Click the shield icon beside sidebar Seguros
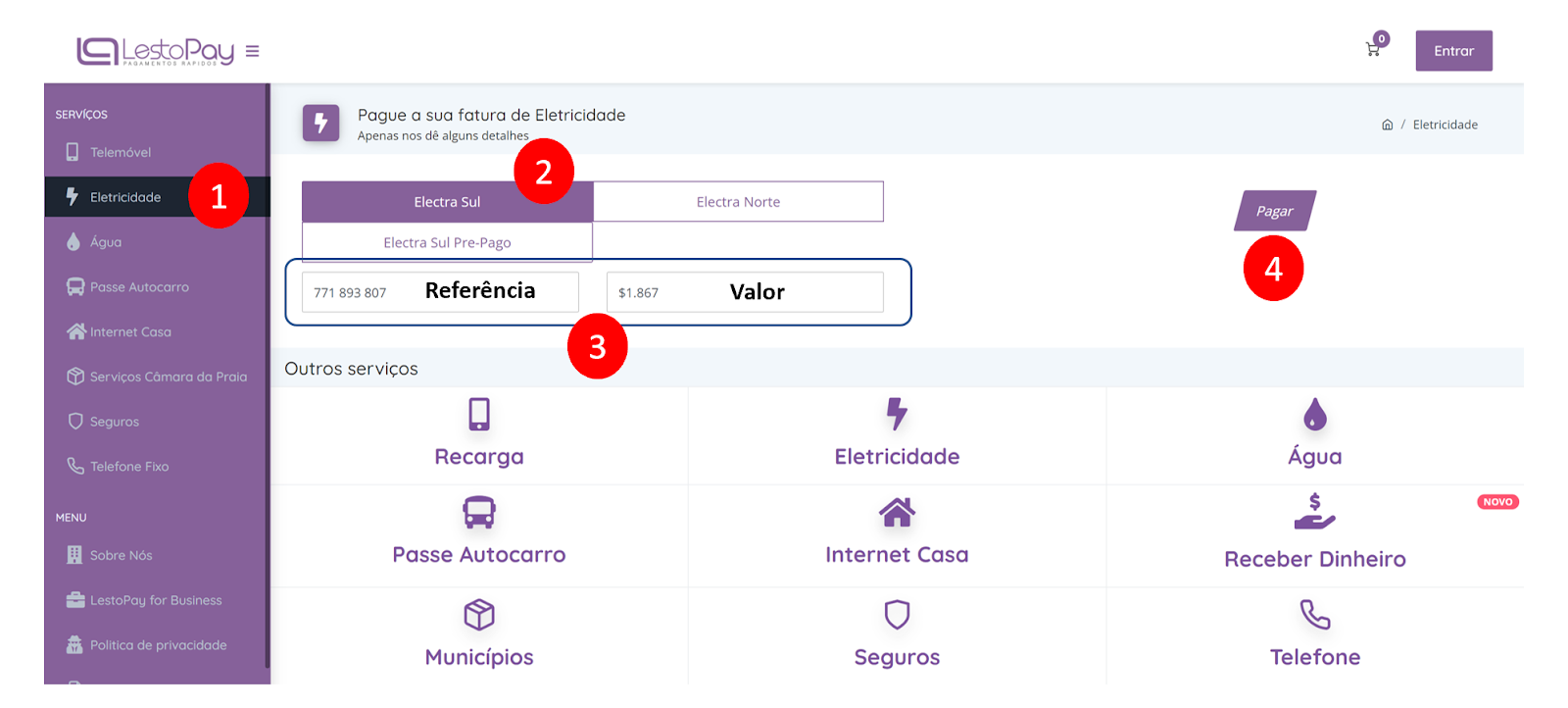 pyautogui.click(x=75, y=421)
